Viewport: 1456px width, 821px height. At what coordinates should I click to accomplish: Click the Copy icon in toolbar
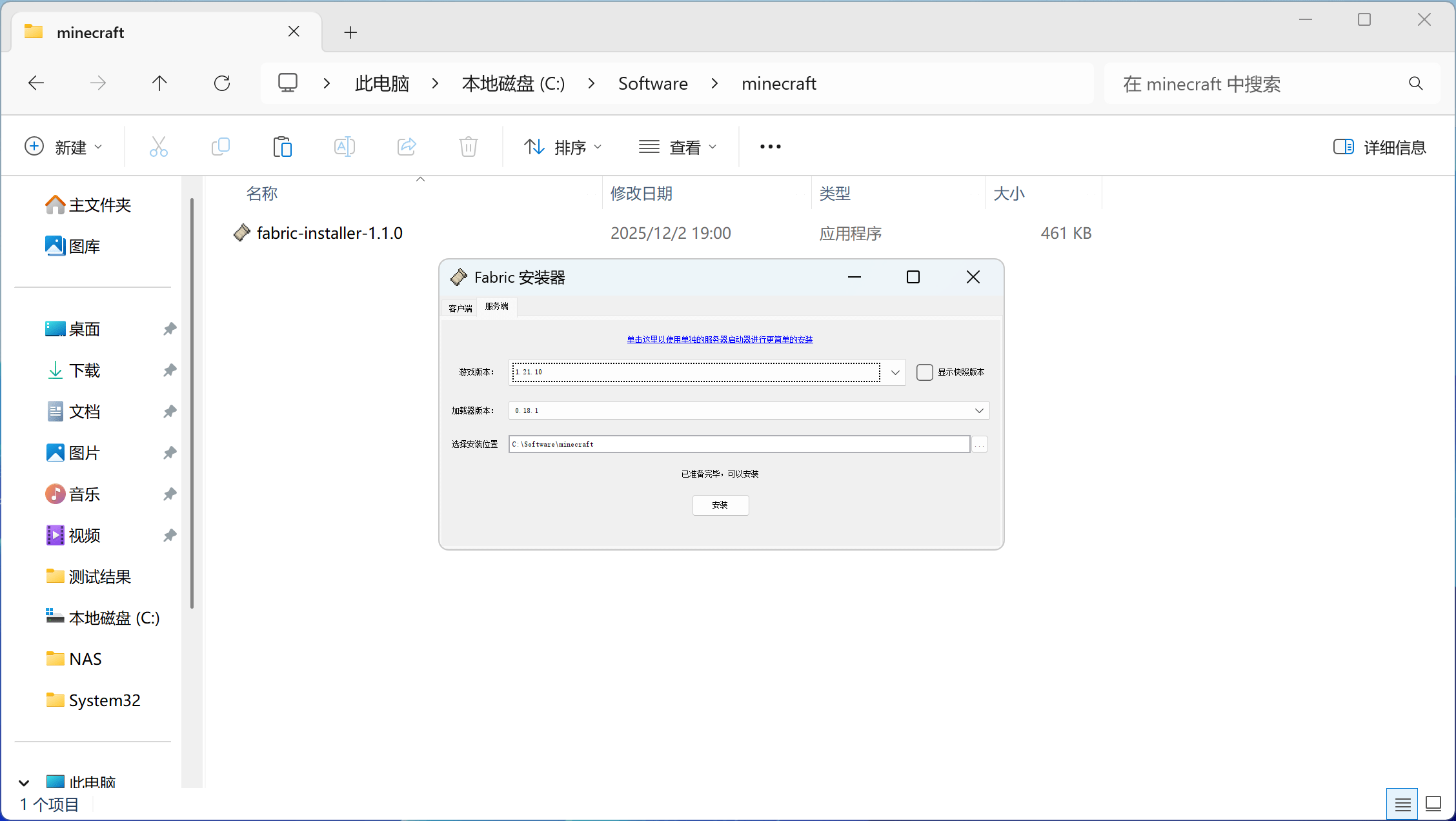click(x=220, y=147)
